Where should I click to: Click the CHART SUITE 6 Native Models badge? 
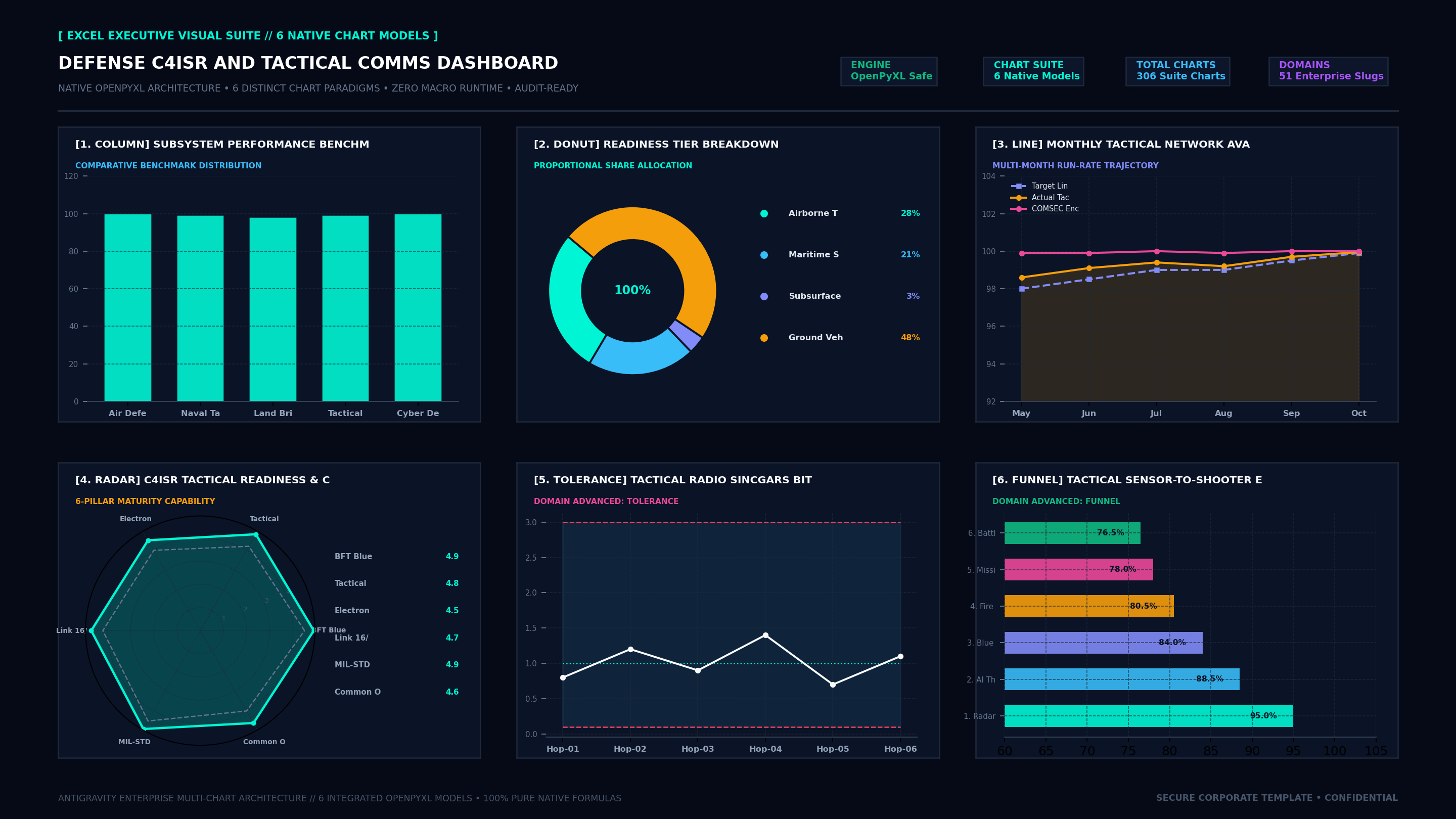[1033, 71]
